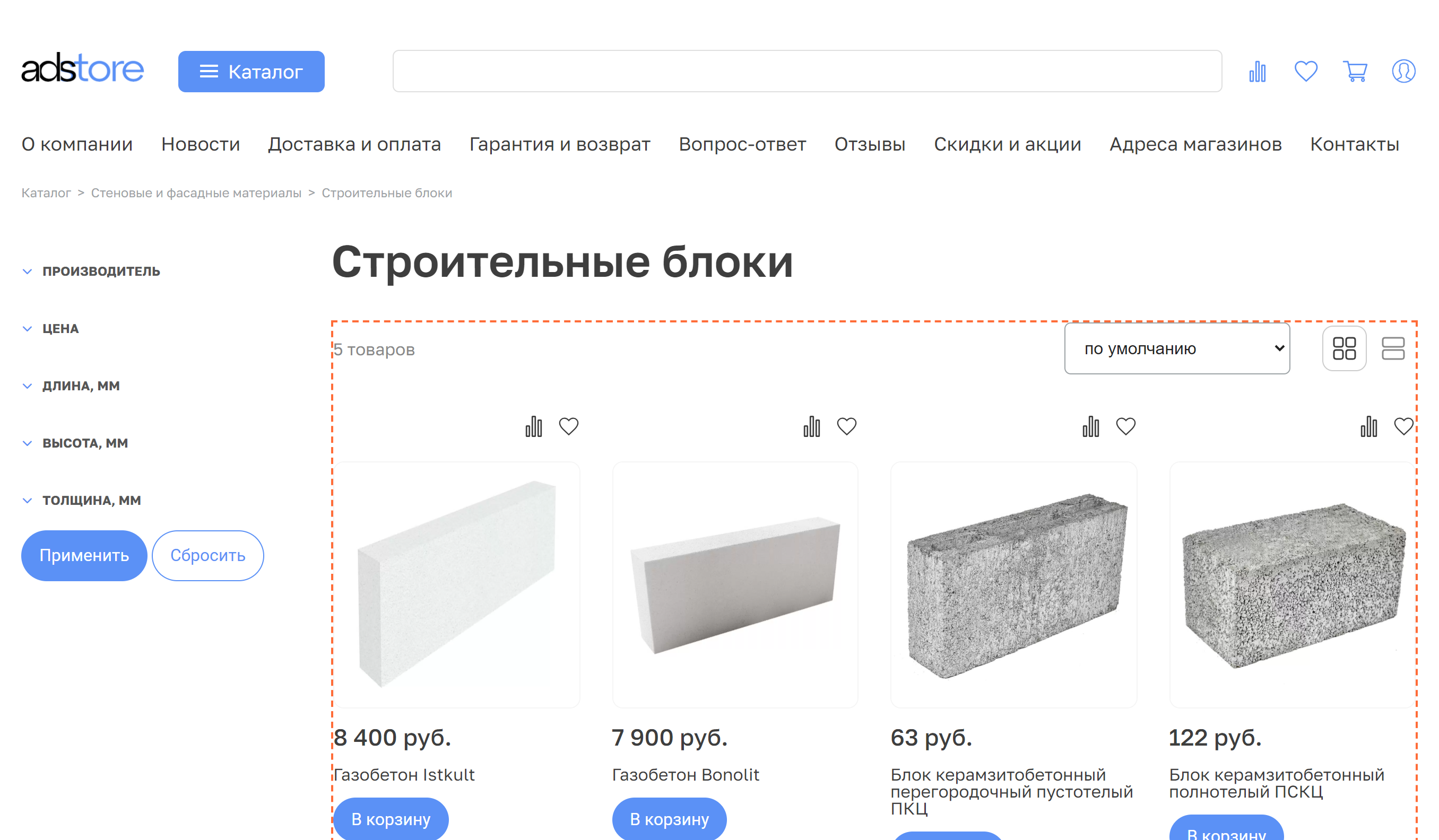1439x840 pixels.
Task: Open the shopping cart icon
Action: click(x=1355, y=71)
